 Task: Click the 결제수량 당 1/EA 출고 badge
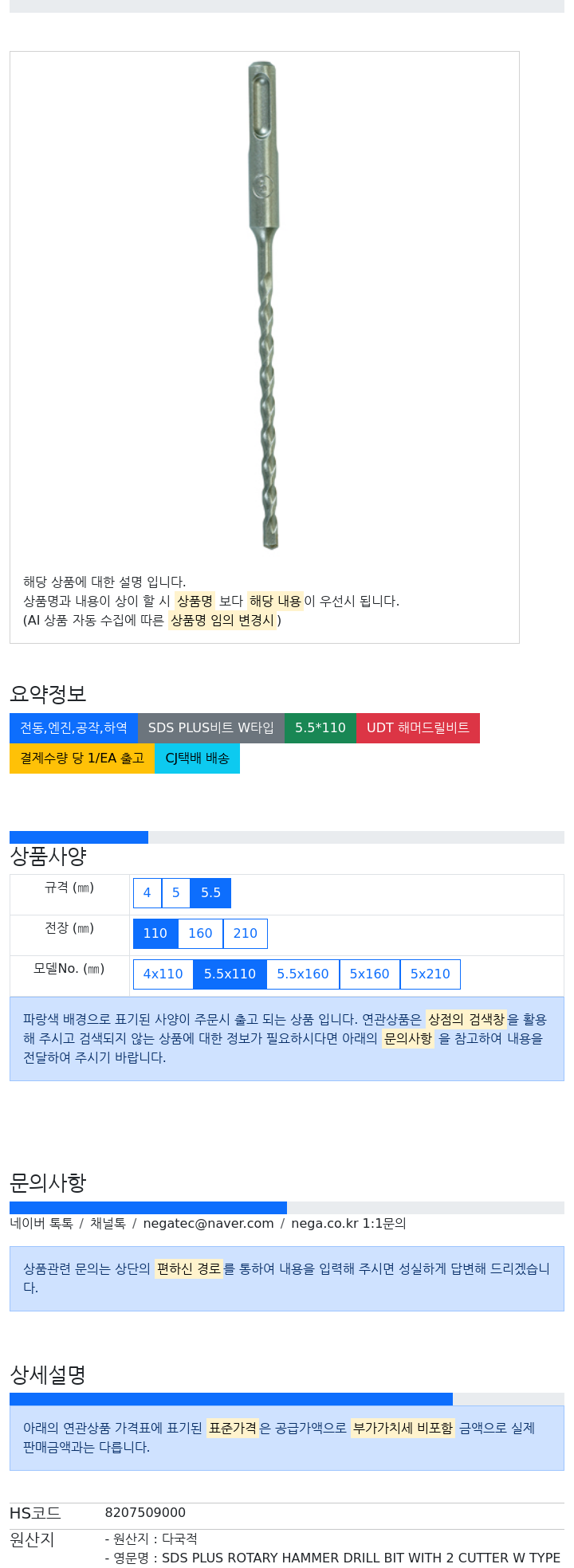pos(82,759)
